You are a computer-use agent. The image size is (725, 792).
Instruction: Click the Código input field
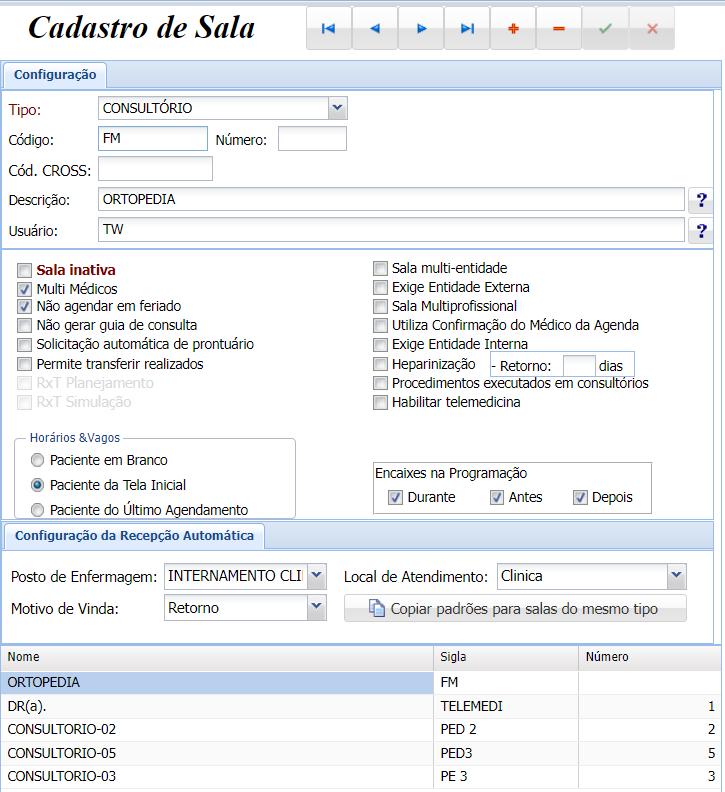click(153, 138)
